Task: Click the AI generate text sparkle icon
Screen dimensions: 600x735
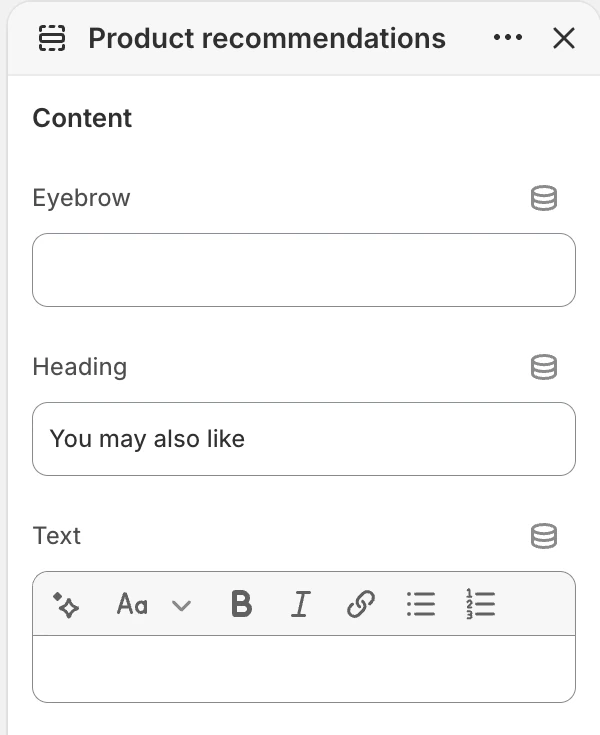Action: click(66, 605)
